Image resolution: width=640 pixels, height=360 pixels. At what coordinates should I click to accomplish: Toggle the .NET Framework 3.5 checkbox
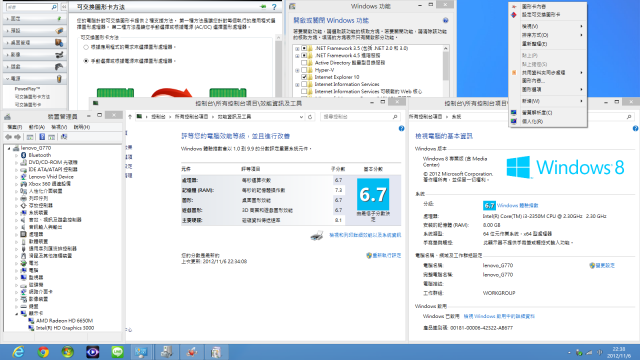[304, 48]
